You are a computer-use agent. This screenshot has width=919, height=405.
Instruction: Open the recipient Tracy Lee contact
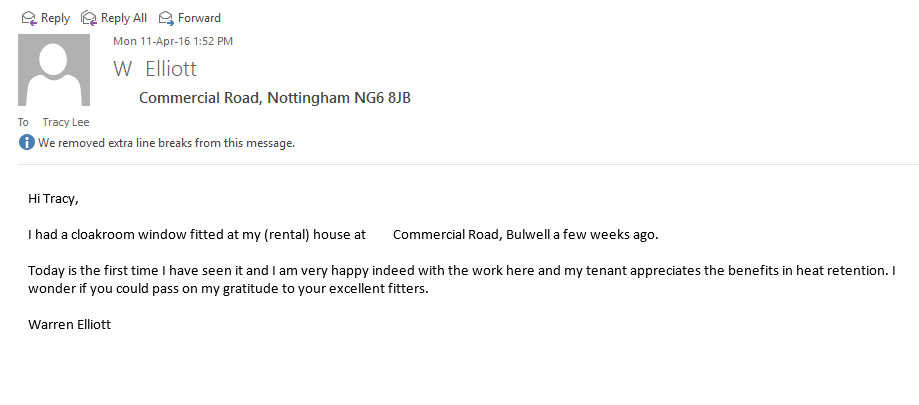[64, 122]
